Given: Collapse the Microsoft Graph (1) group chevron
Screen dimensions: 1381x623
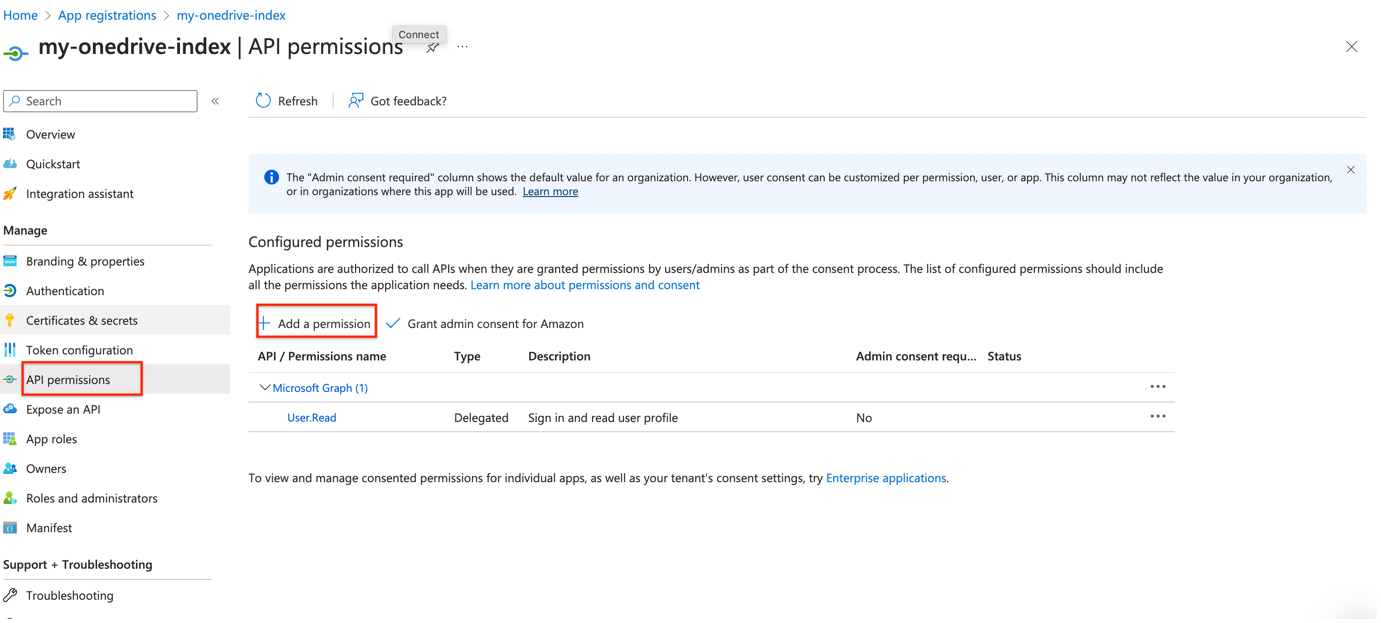Looking at the screenshot, I should pyautogui.click(x=264, y=388).
